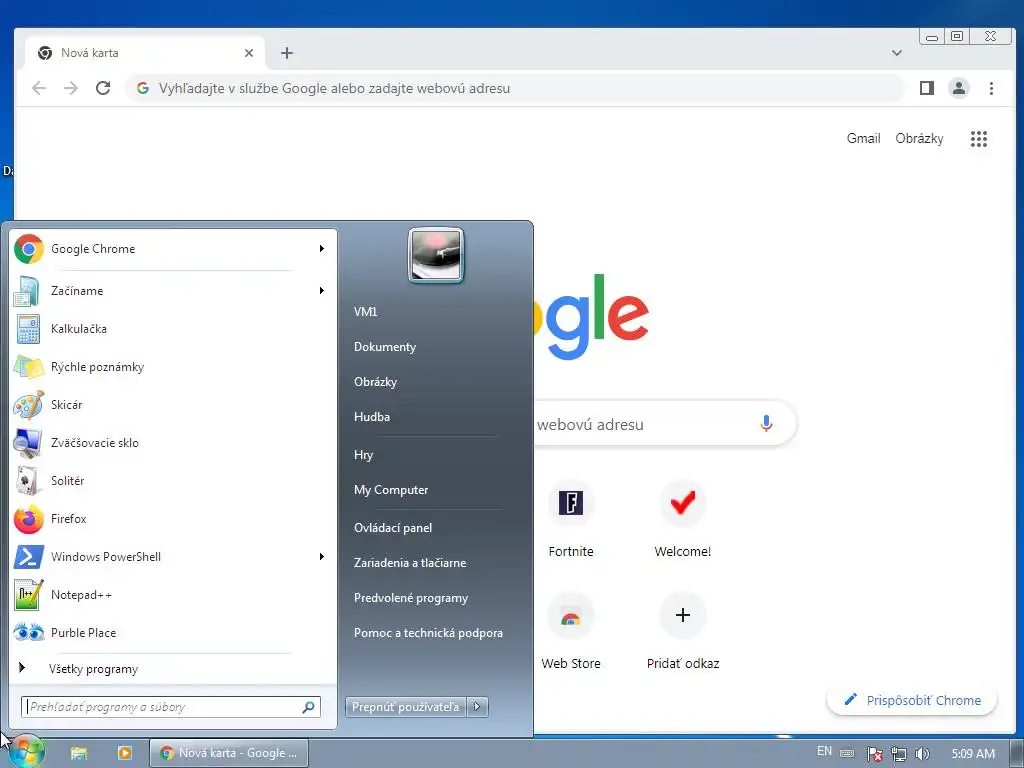The height and width of the screenshot is (768, 1024).
Task: Open Rýchle poznámky sticky notes
Action: (171, 366)
